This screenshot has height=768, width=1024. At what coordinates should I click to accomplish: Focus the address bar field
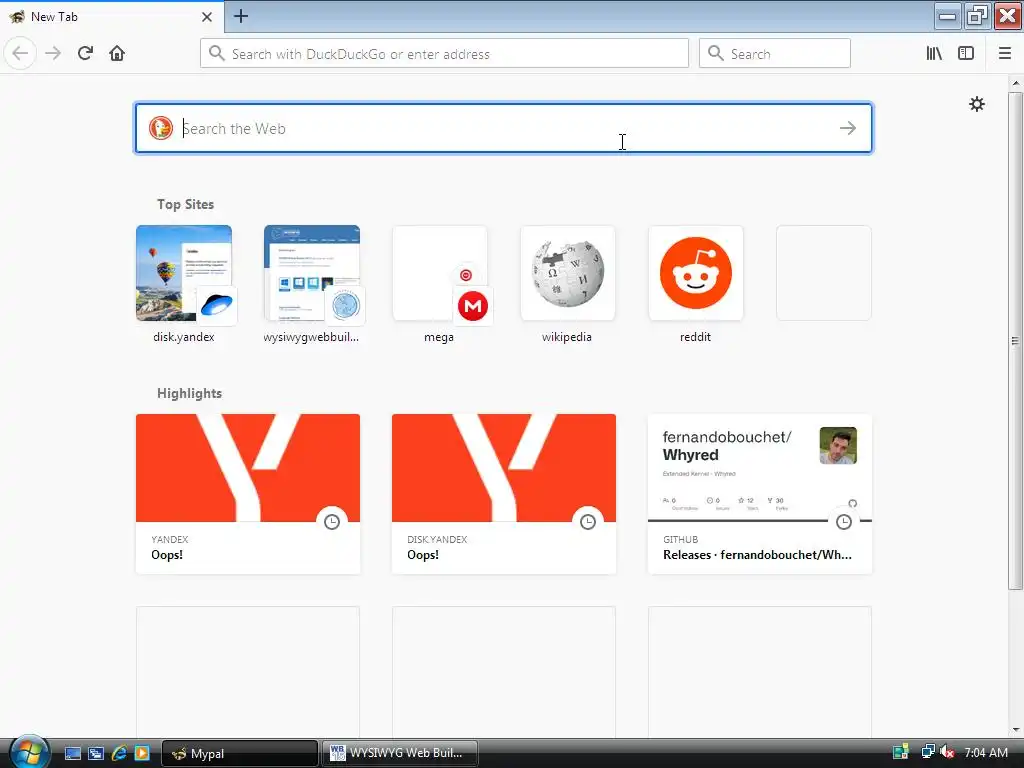444,54
